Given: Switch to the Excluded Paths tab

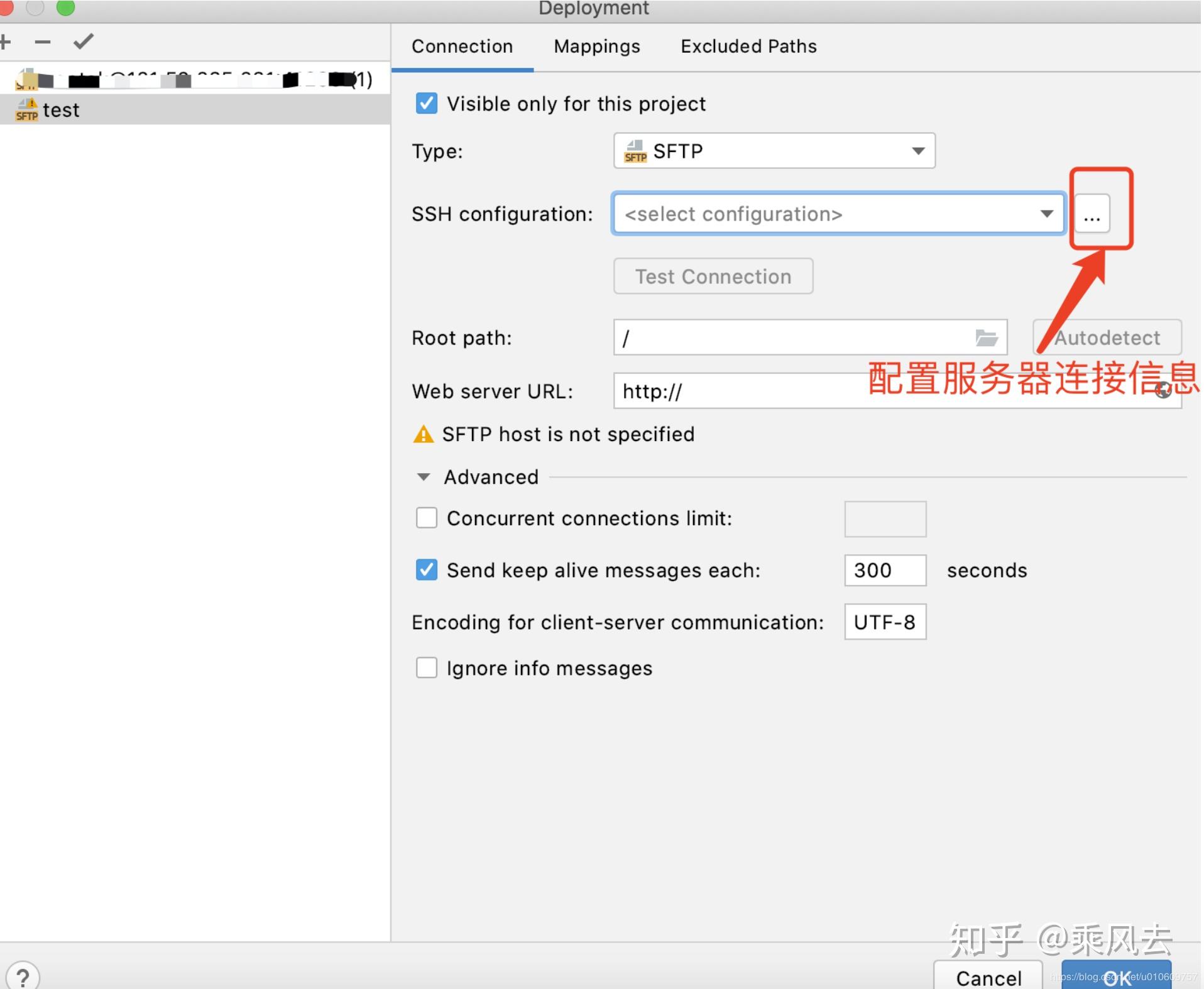Looking at the screenshot, I should (x=748, y=46).
